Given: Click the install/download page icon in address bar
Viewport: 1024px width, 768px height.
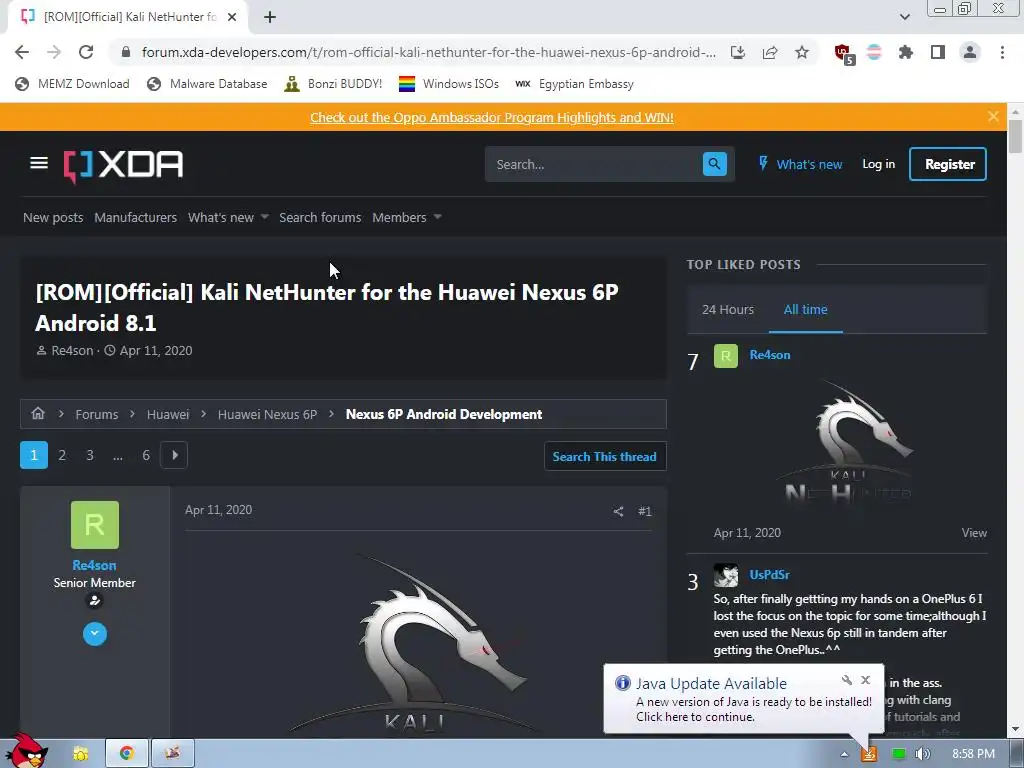Looking at the screenshot, I should (738, 52).
